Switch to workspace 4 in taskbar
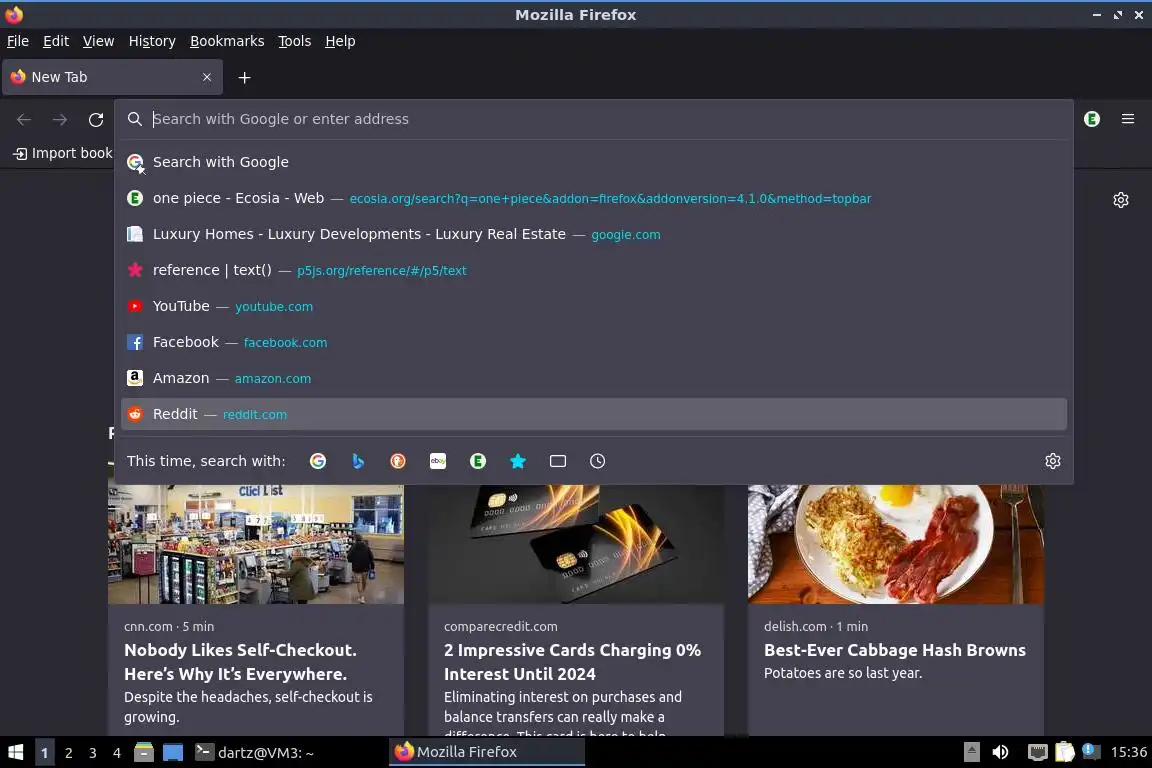Viewport: 1152px width, 768px height. (117, 753)
